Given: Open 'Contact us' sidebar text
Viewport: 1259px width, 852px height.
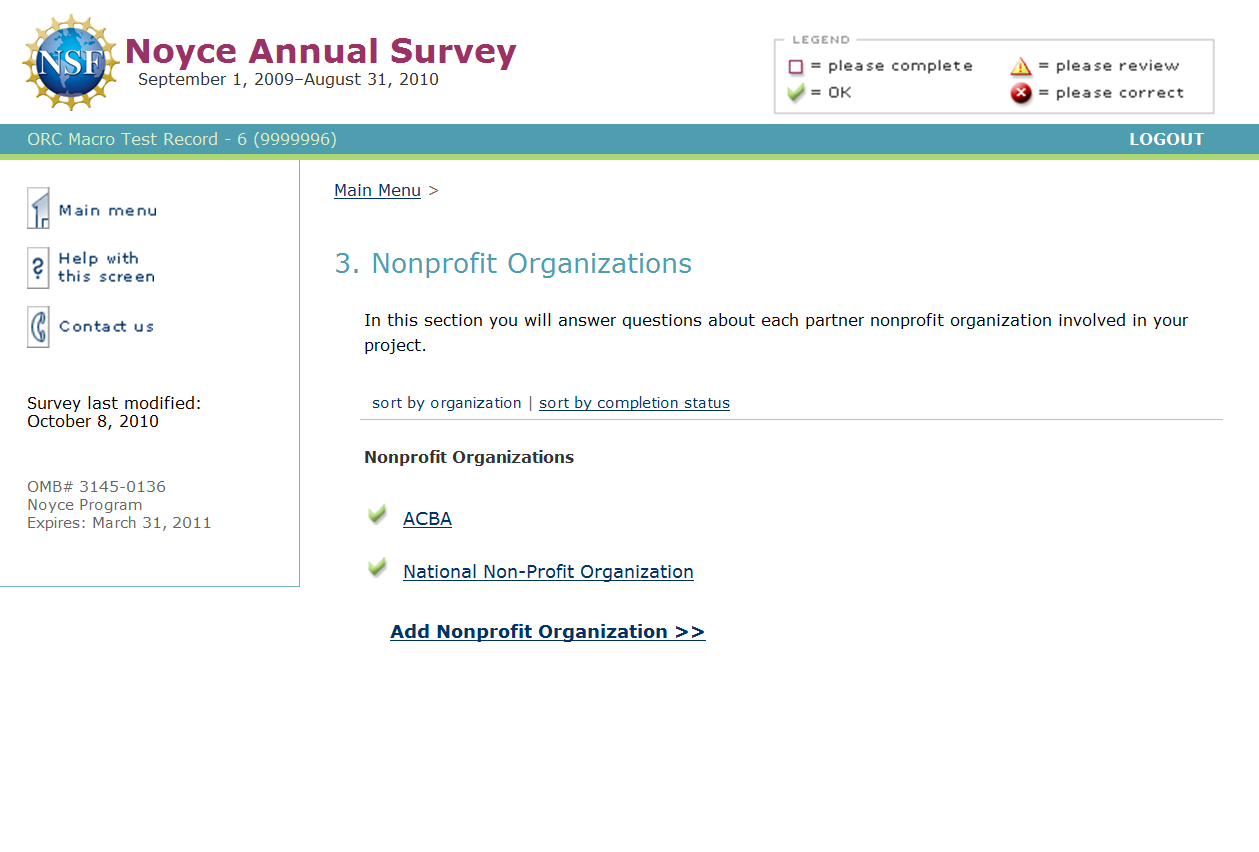Looking at the screenshot, I should pyautogui.click(x=106, y=326).
